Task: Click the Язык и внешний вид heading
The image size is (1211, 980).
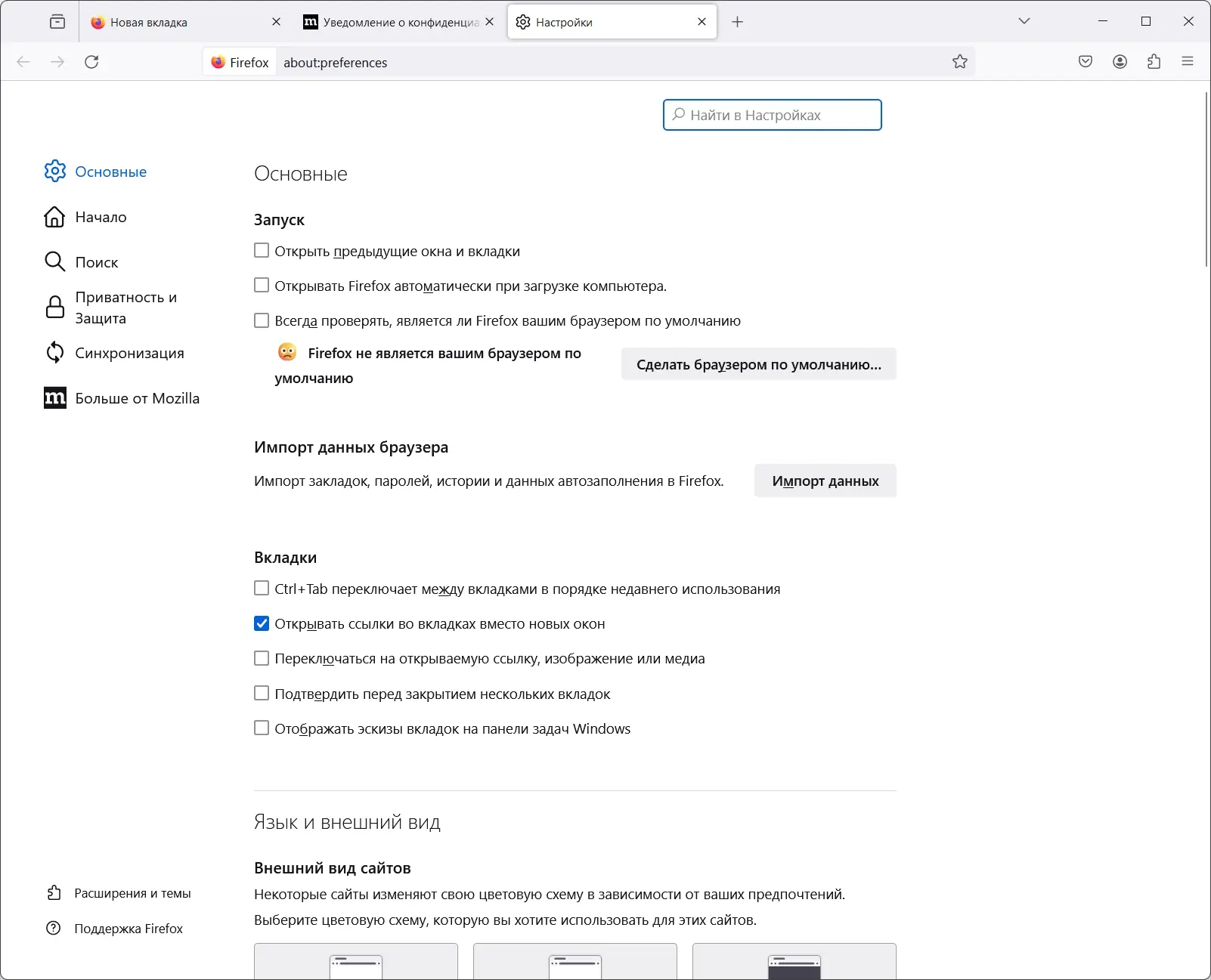Action: (x=347, y=822)
